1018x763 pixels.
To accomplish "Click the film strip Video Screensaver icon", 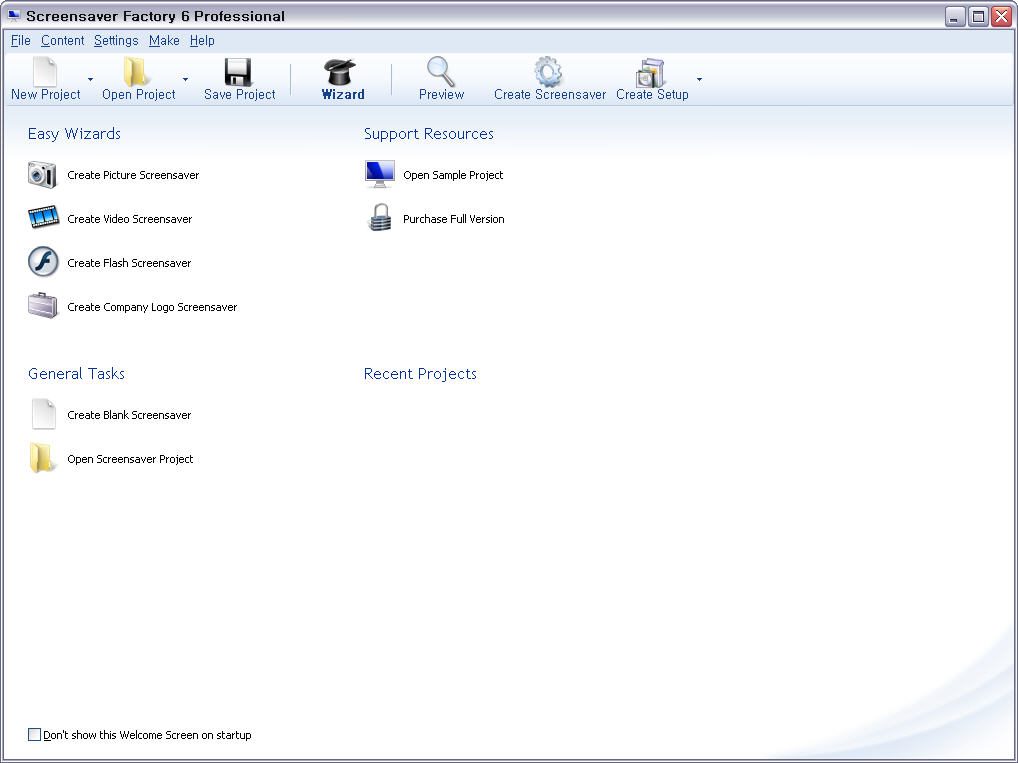I will (x=43, y=218).
